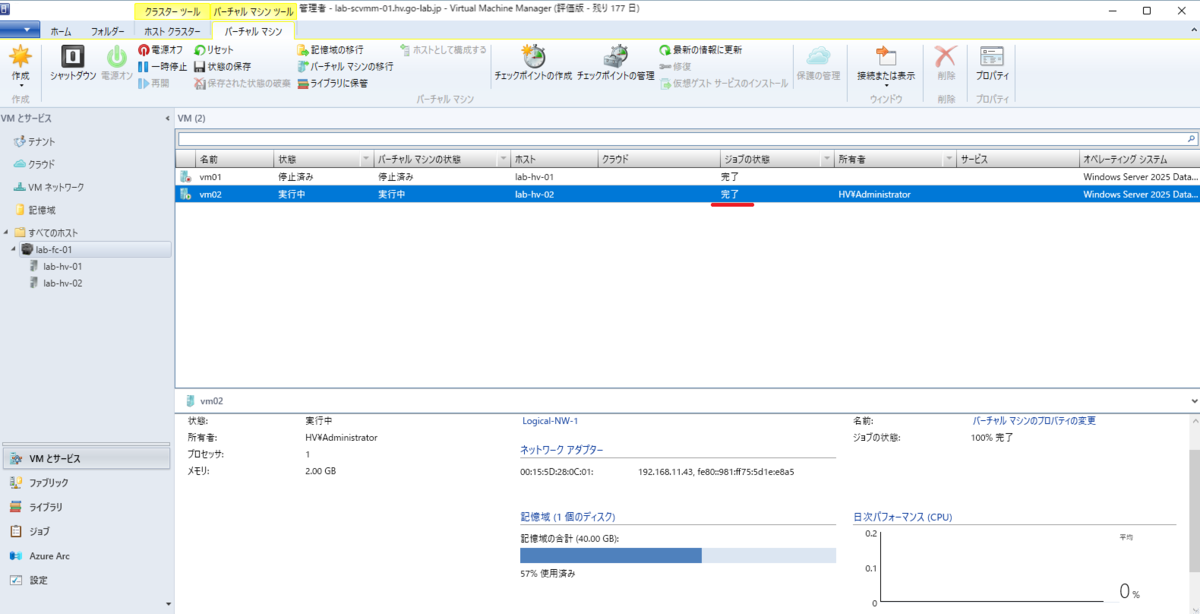Collapse lab-fc-01 cluster node
Screen dimensions: 1200x614
[14, 249]
